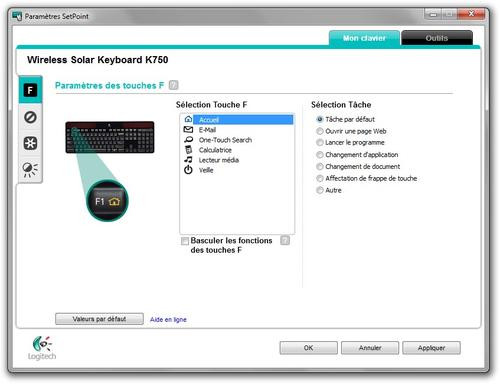500x385 pixels.
Task: Minimize the SetPoint window
Action: 433,14
